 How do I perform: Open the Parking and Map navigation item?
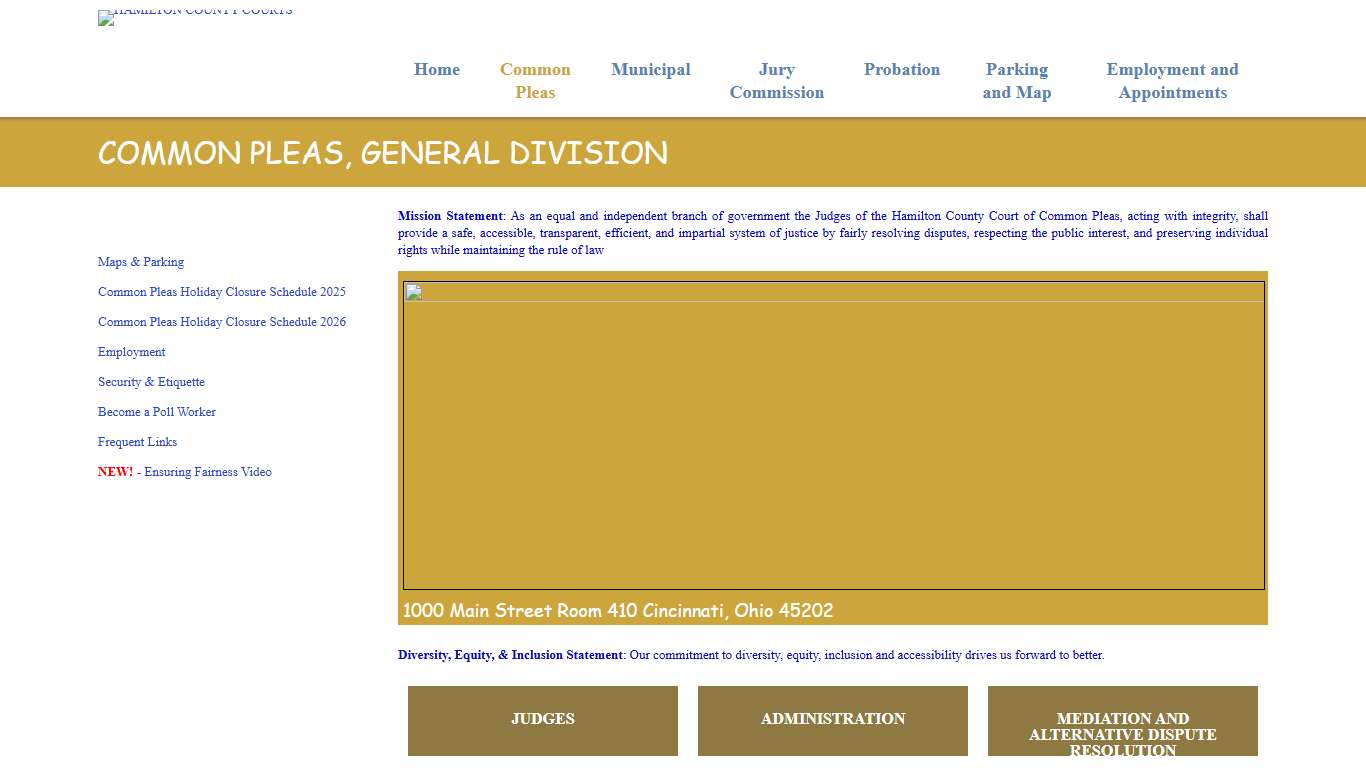point(1016,81)
